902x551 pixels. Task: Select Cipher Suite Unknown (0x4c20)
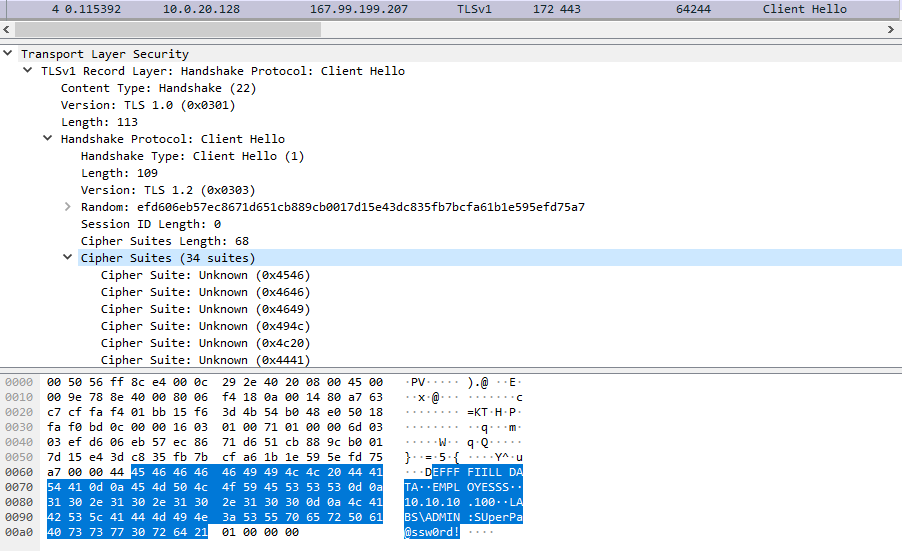pos(205,343)
